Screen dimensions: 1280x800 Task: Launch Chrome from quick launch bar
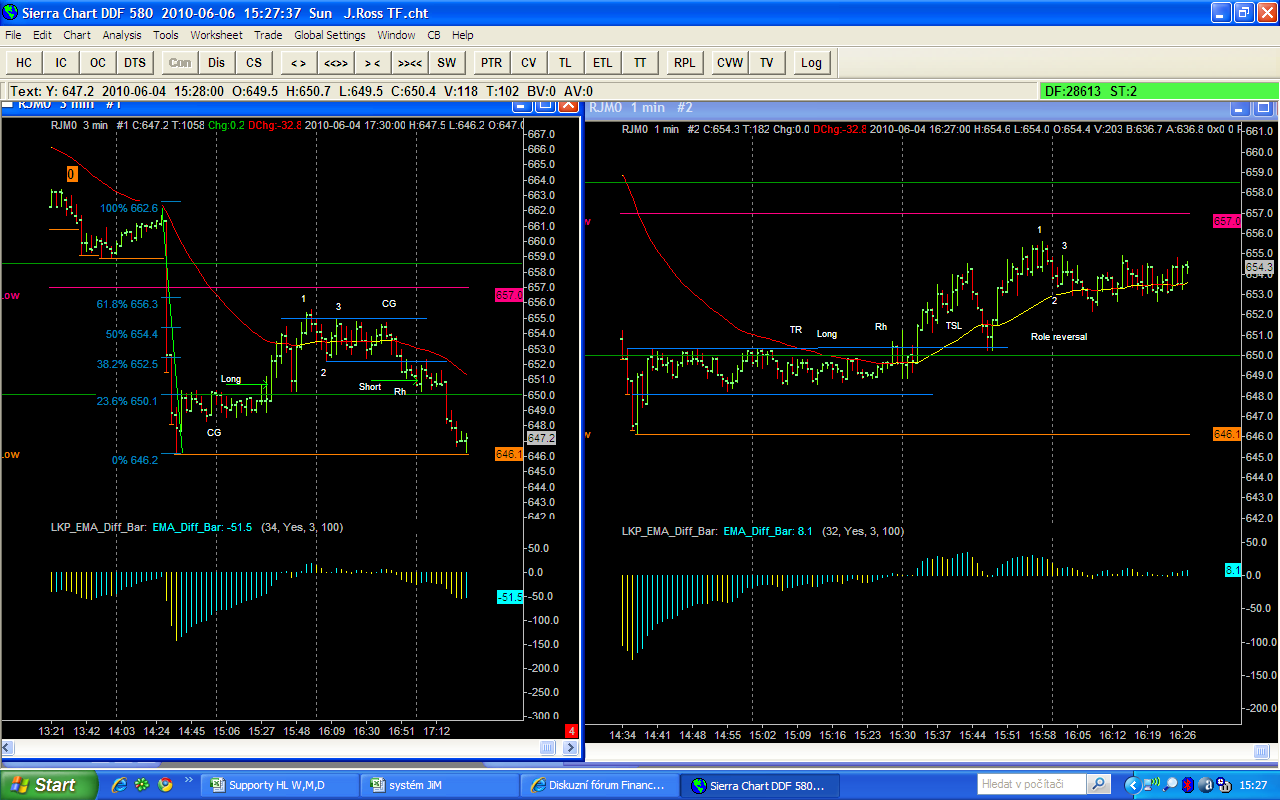[x=164, y=785]
